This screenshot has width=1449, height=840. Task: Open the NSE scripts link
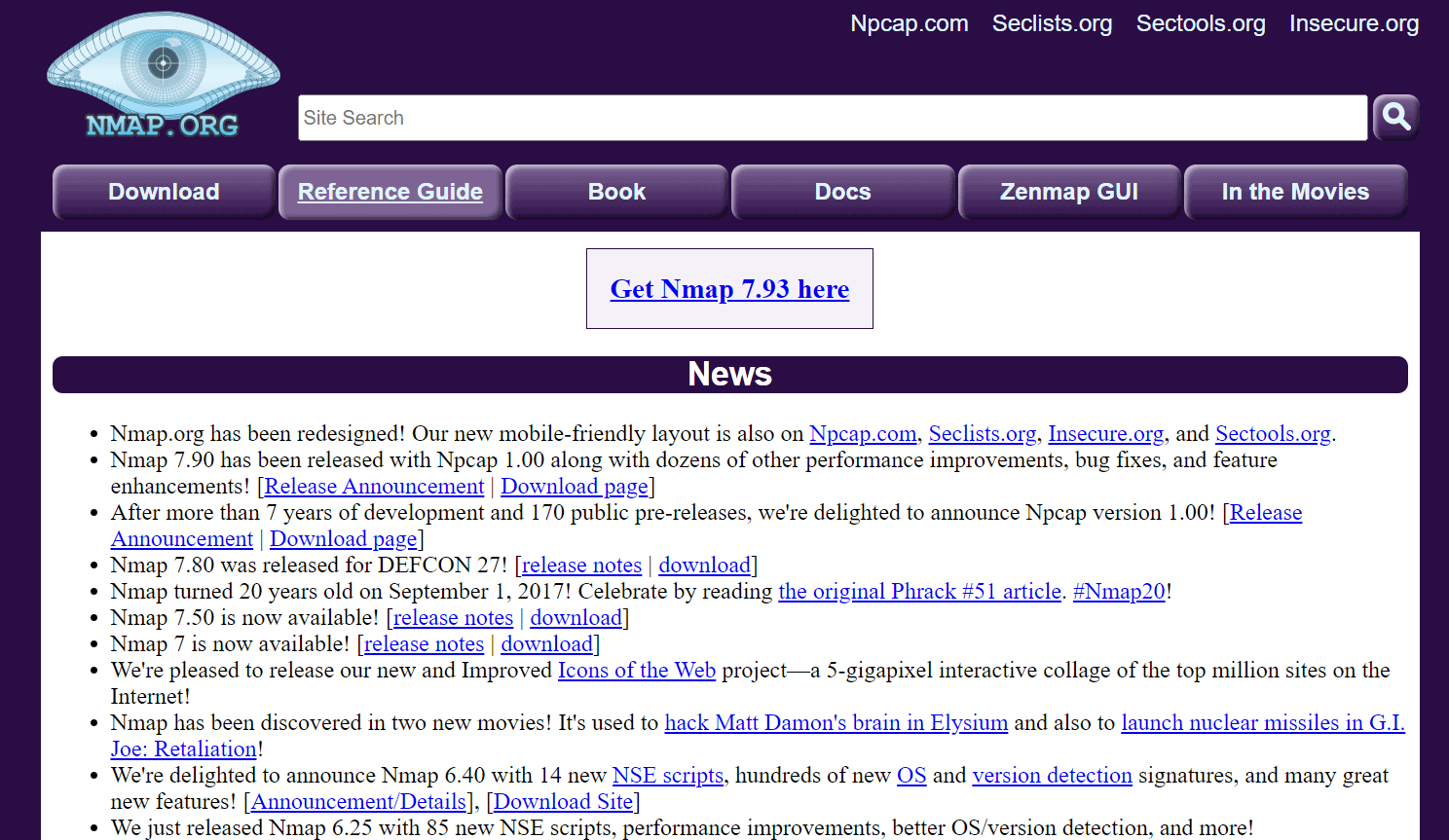pyautogui.click(x=668, y=775)
